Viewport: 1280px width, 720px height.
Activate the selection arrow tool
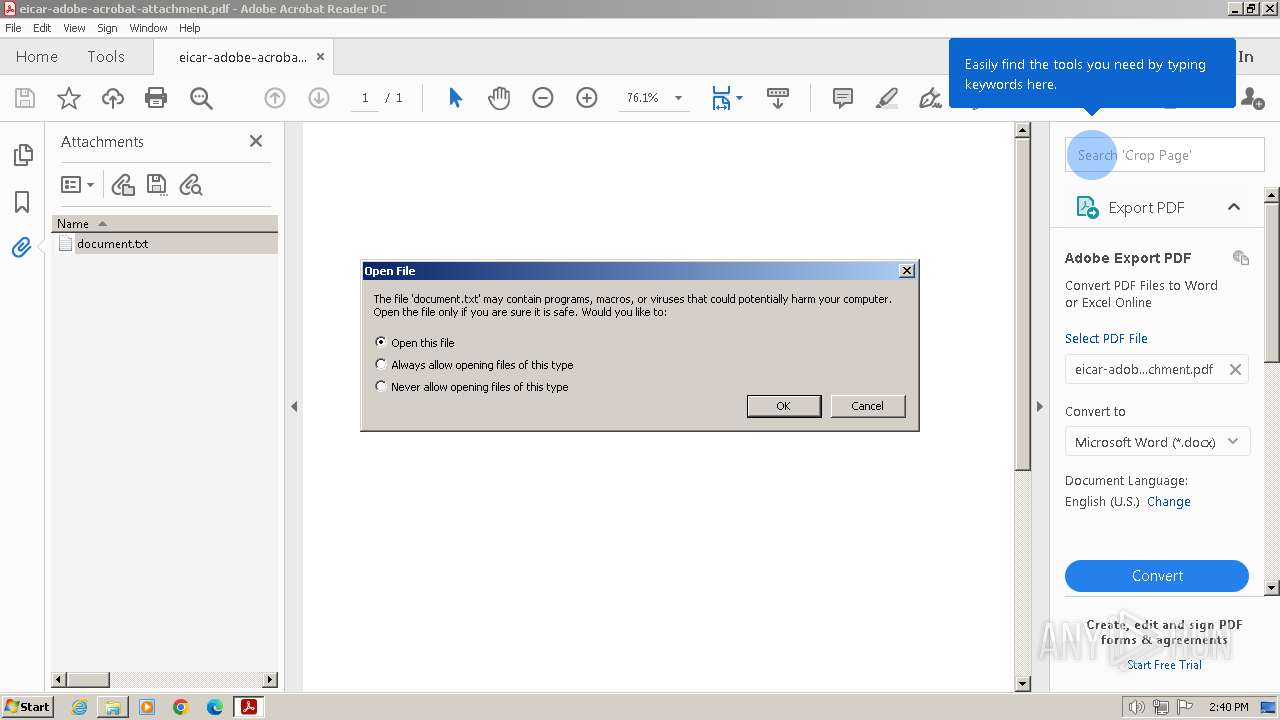click(456, 98)
